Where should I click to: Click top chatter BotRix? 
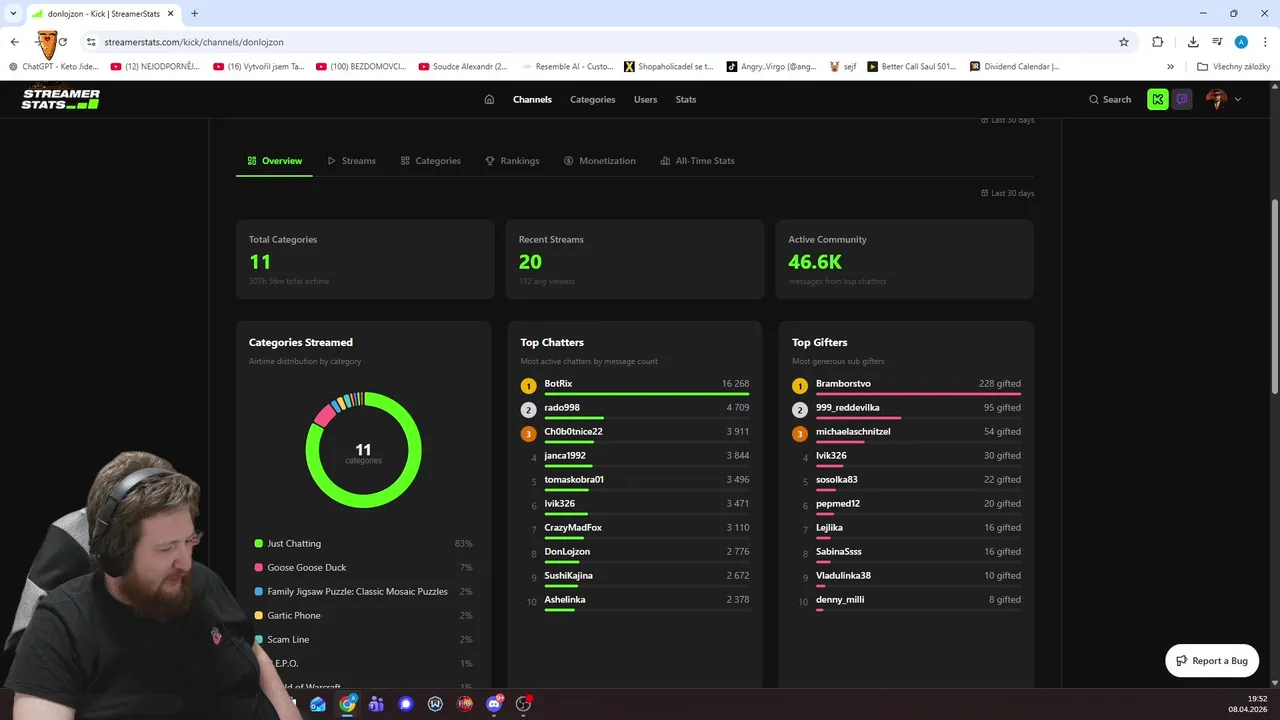coord(558,384)
